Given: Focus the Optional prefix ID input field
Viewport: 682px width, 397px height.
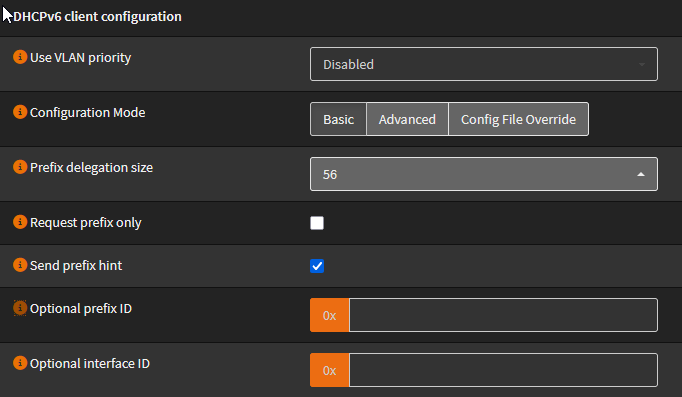Looking at the screenshot, I should point(503,315).
